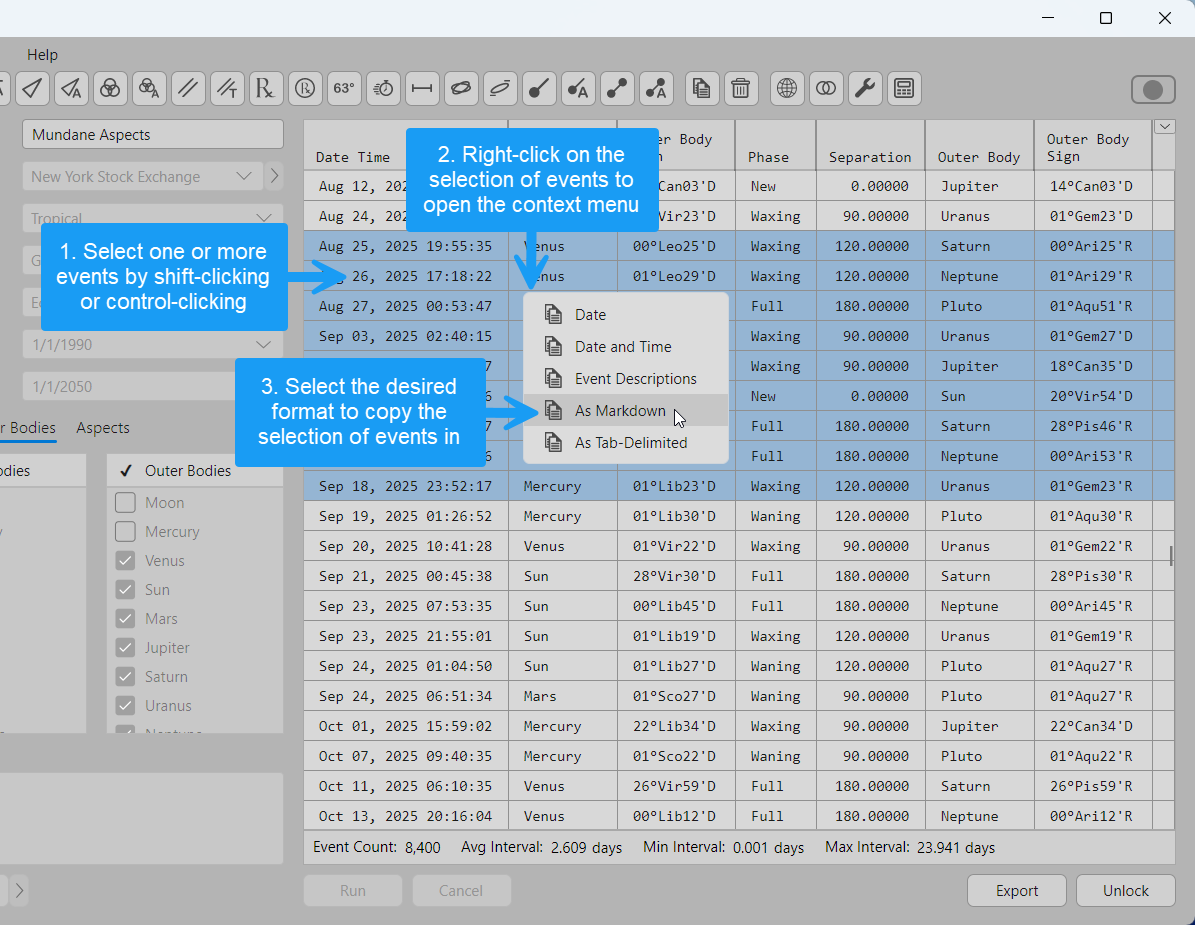This screenshot has height=925, width=1195.
Task: Click the Mundane Aspects name field
Action: click(x=153, y=134)
